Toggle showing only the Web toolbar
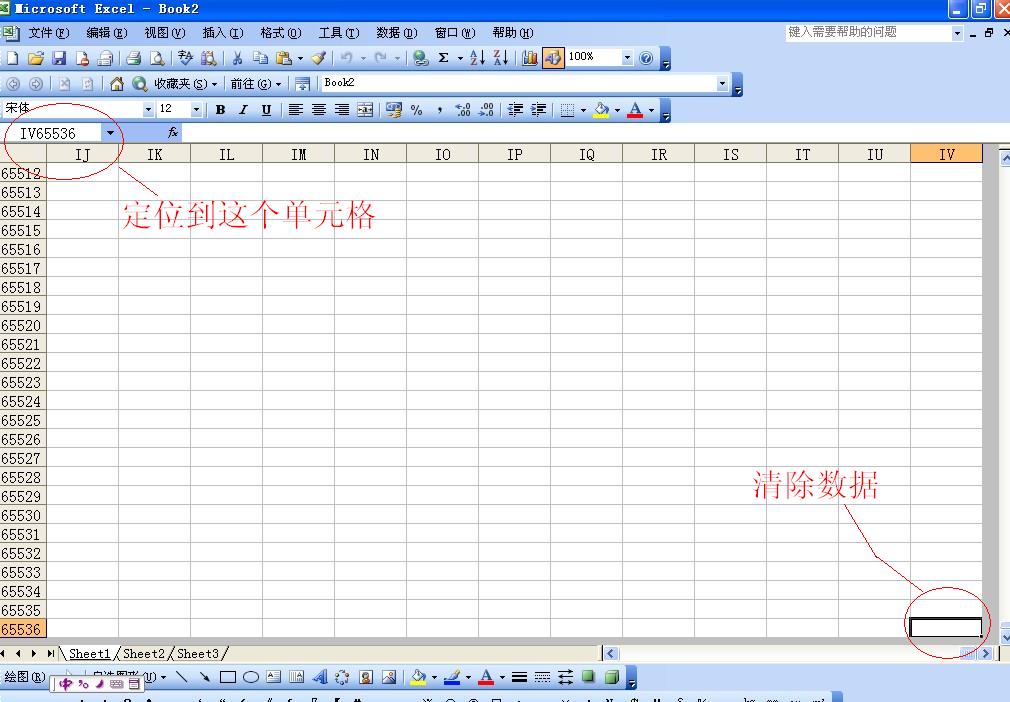The image size is (1010, 702). (302, 84)
